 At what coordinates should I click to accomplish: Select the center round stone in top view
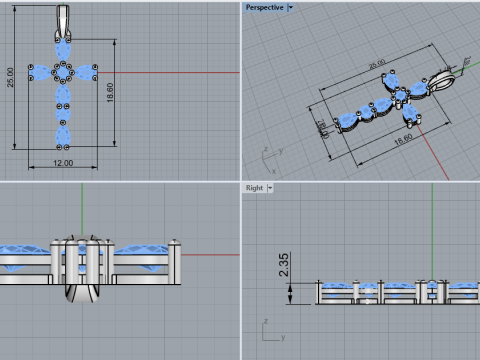tap(63, 72)
